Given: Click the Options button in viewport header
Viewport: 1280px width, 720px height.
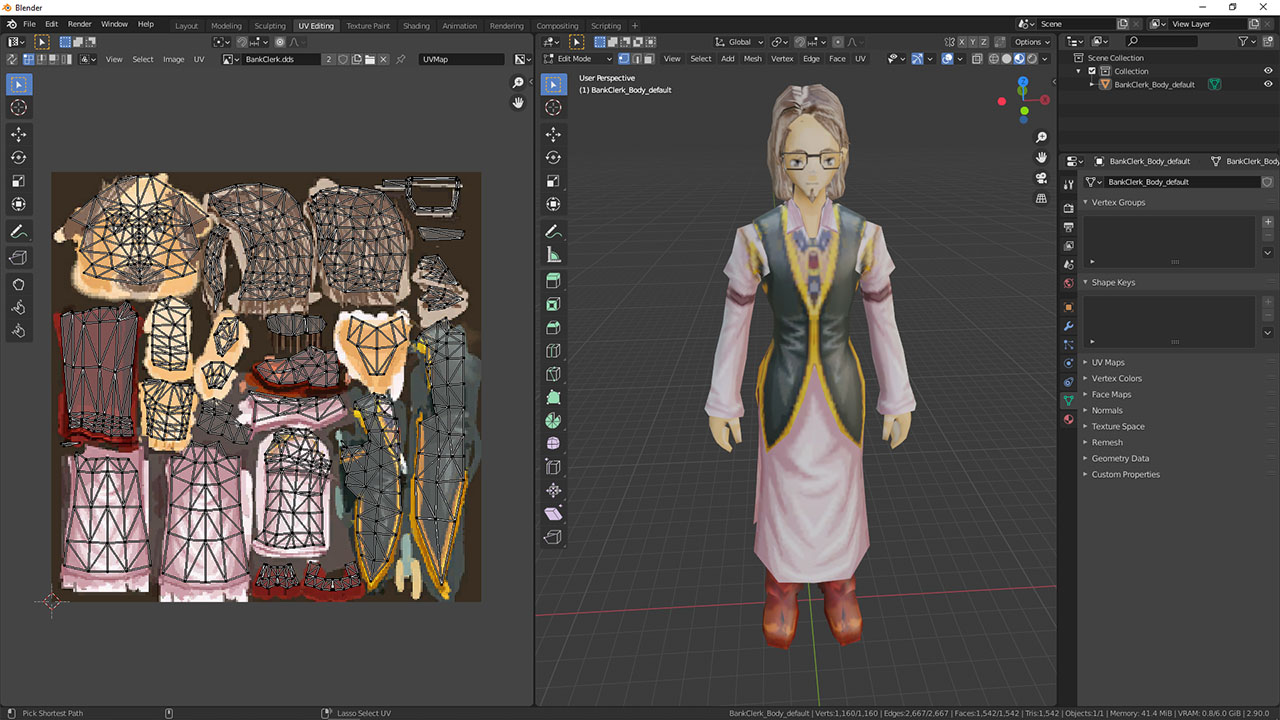Looking at the screenshot, I should point(1031,42).
